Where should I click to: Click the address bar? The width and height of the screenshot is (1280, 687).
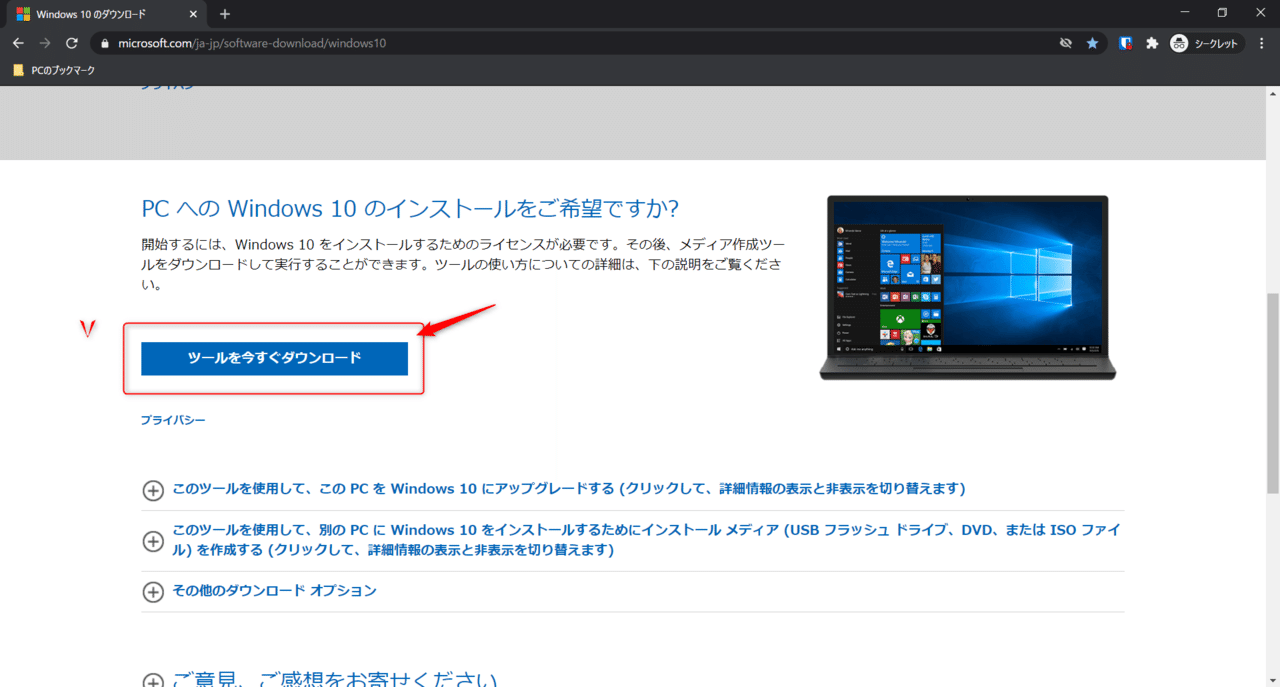400,43
